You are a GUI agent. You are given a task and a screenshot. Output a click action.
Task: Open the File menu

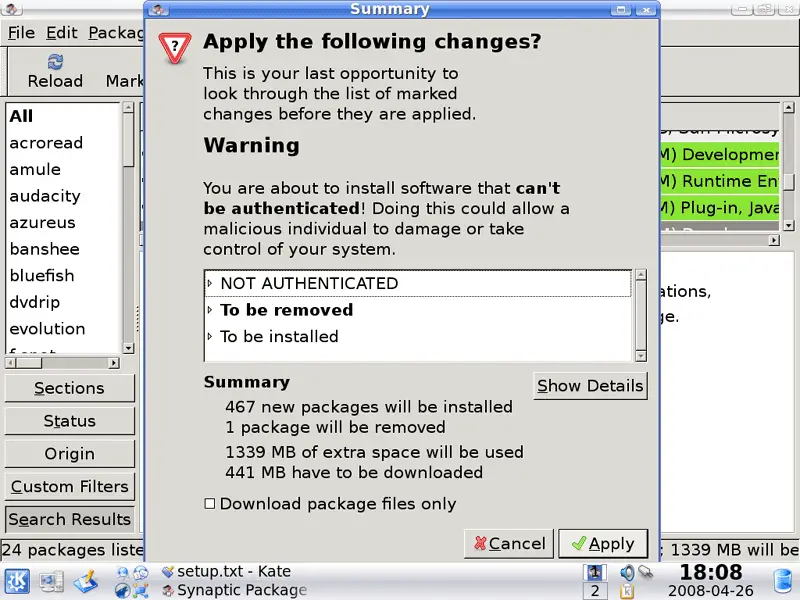pos(21,32)
